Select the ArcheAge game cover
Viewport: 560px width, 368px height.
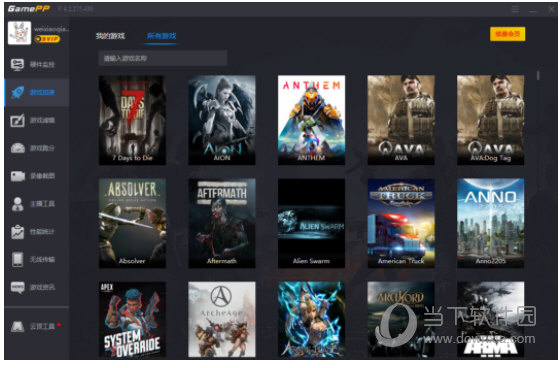click(222, 319)
